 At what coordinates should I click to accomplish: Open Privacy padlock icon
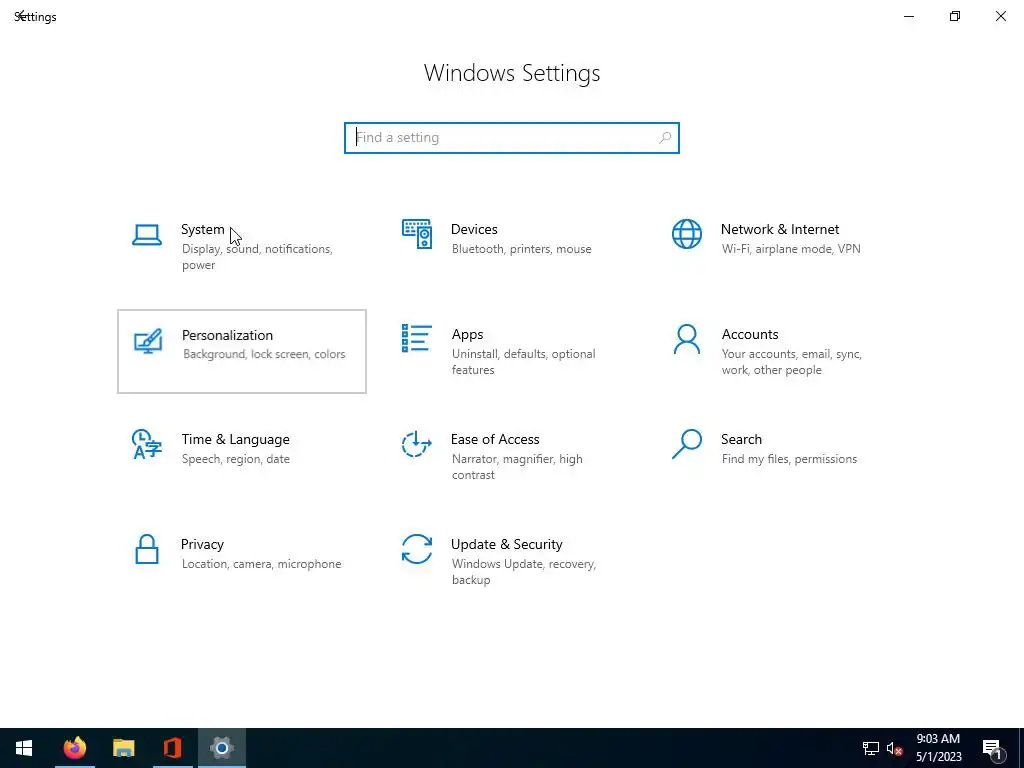[147, 549]
